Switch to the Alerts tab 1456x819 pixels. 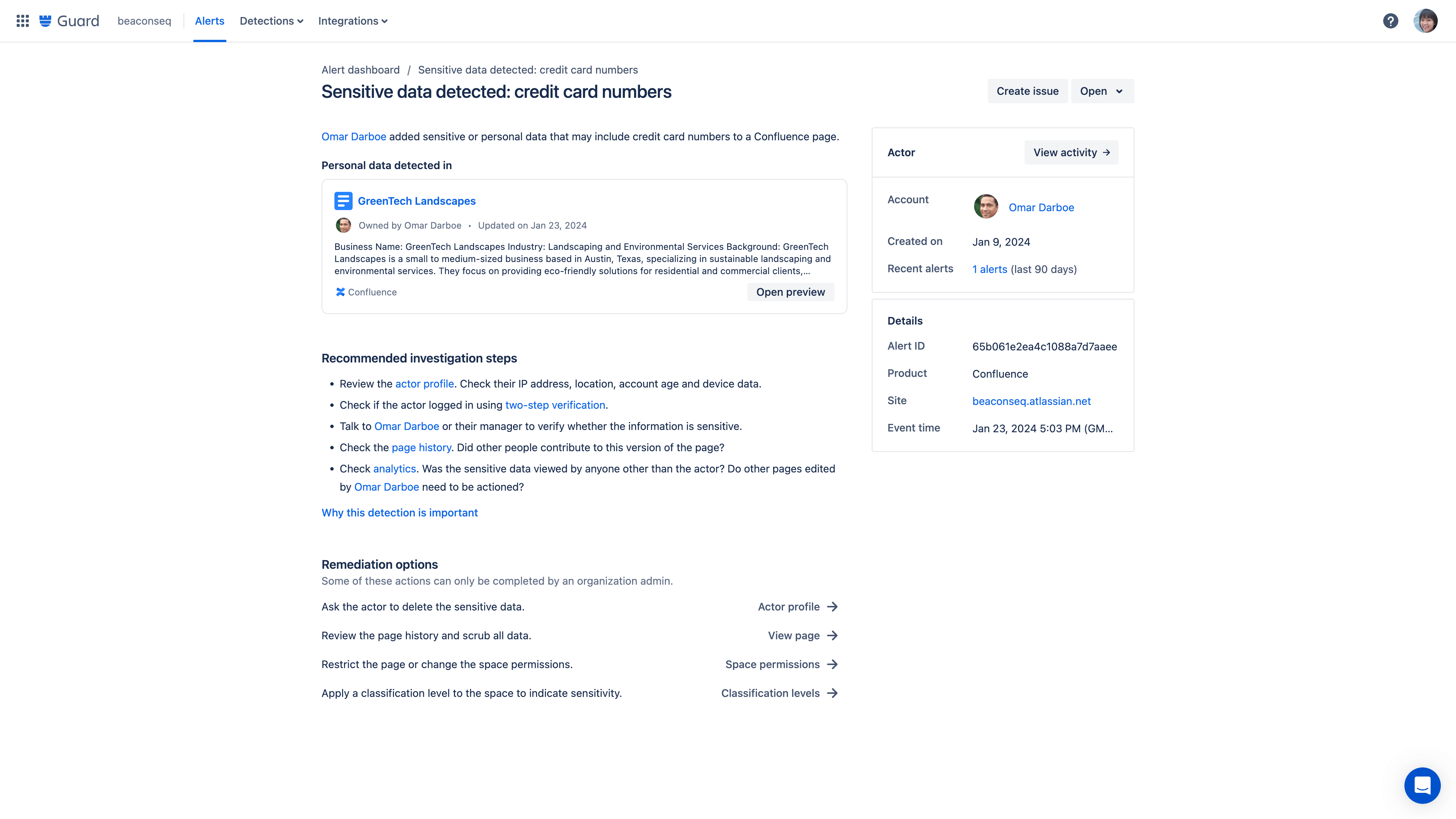click(x=209, y=21)
